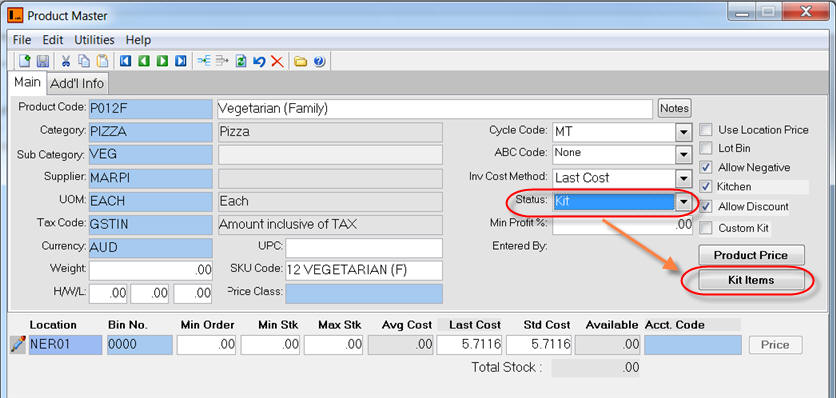Image resolution: width=836 pixels, height=398 pixels.
Task: Open the Inv Cost Method dropdown
Action: click(683, 178)
